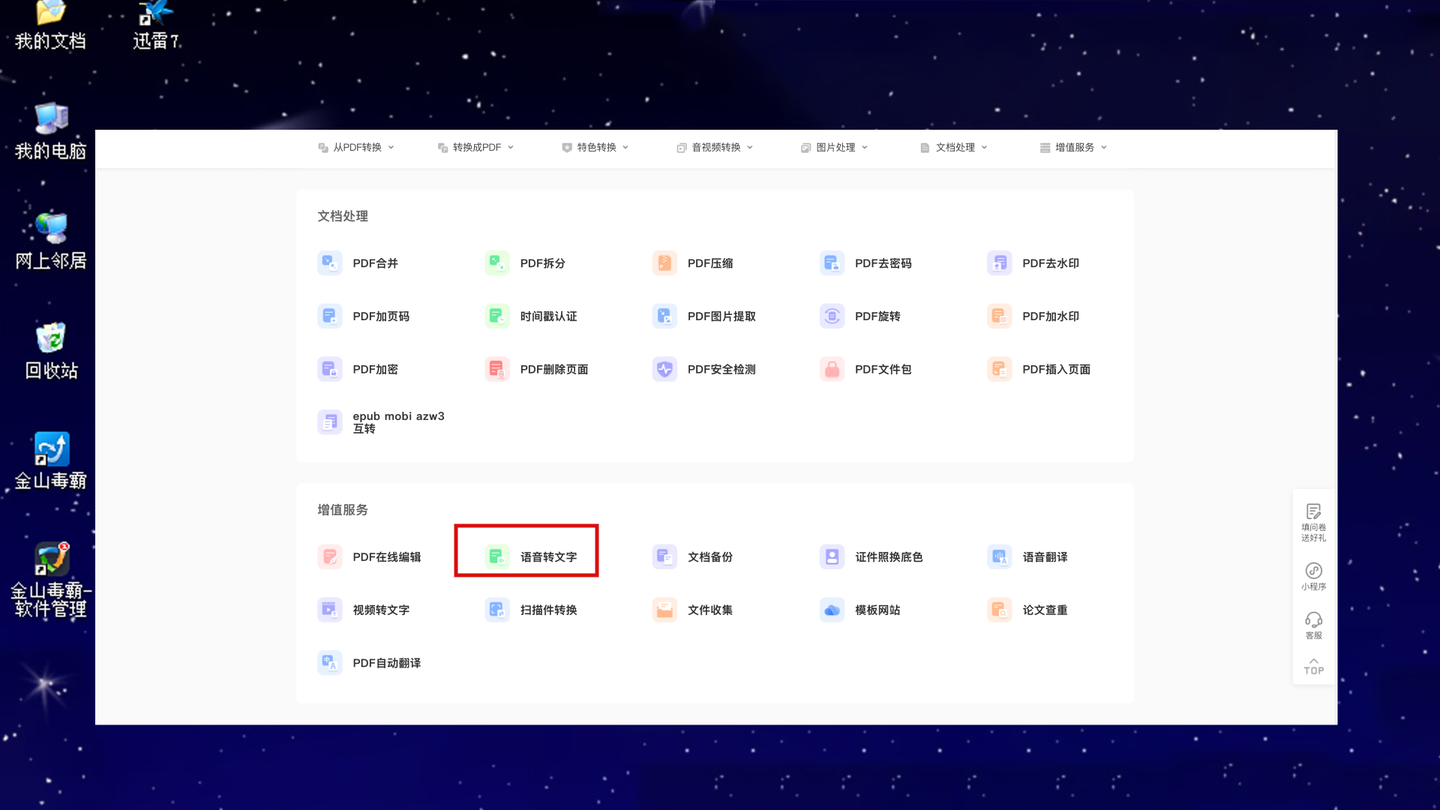This screenshot has height=810, width=1440.
Task: Select the 文件收集 icon
Action: [665, 610]
